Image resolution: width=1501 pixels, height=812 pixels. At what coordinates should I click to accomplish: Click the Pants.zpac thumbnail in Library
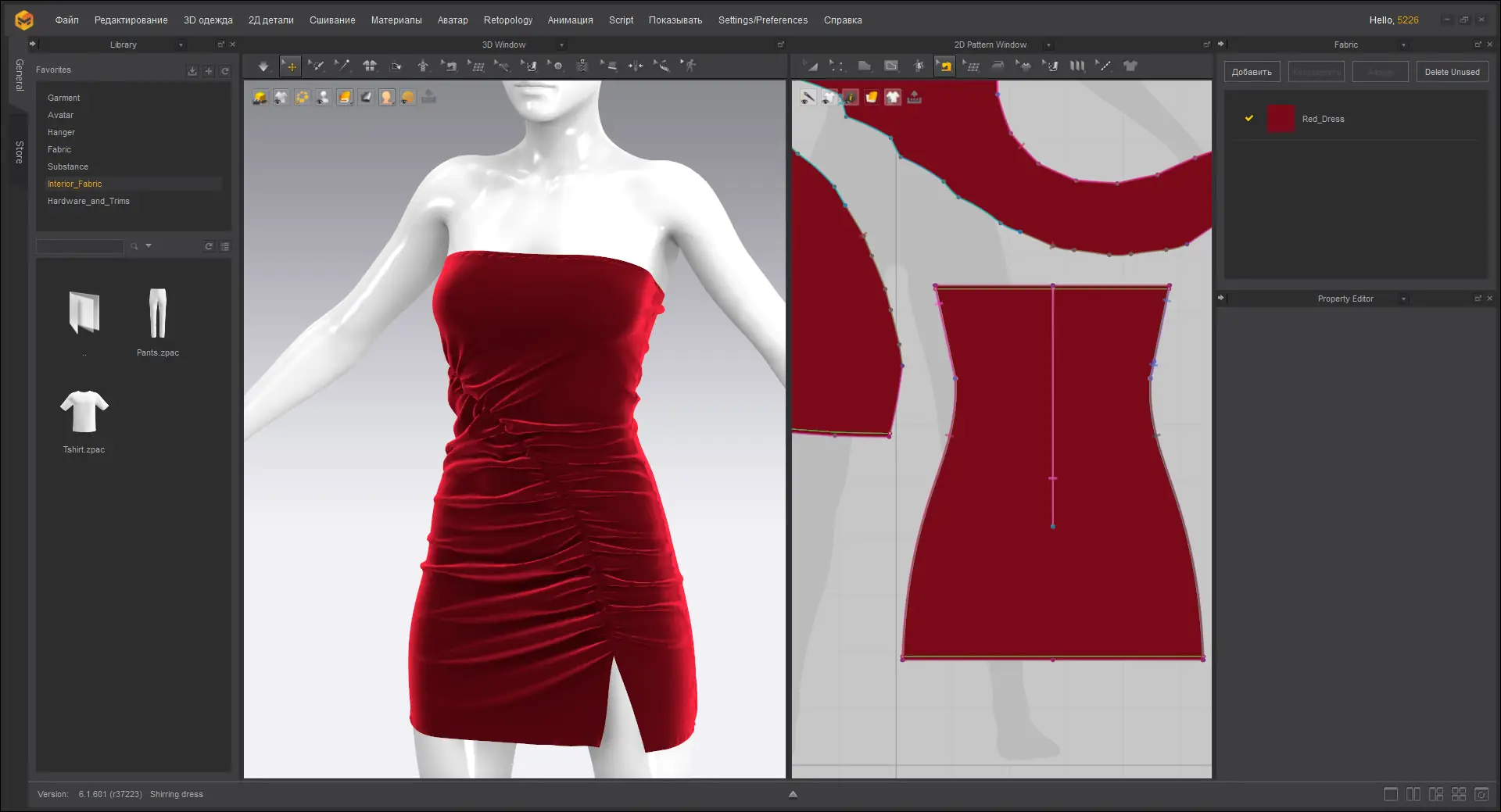[157, 314]
